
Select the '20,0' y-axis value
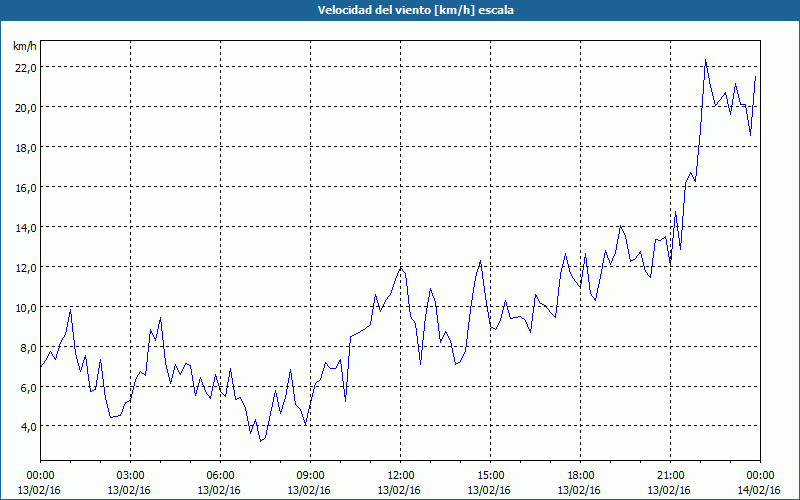click(25, 107)
